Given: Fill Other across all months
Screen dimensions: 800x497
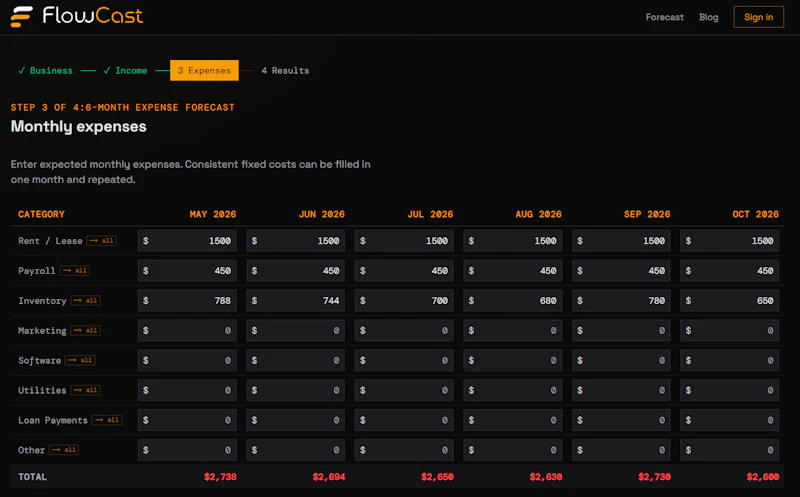Looking at the screenshot, I should [x=64, y=450].
